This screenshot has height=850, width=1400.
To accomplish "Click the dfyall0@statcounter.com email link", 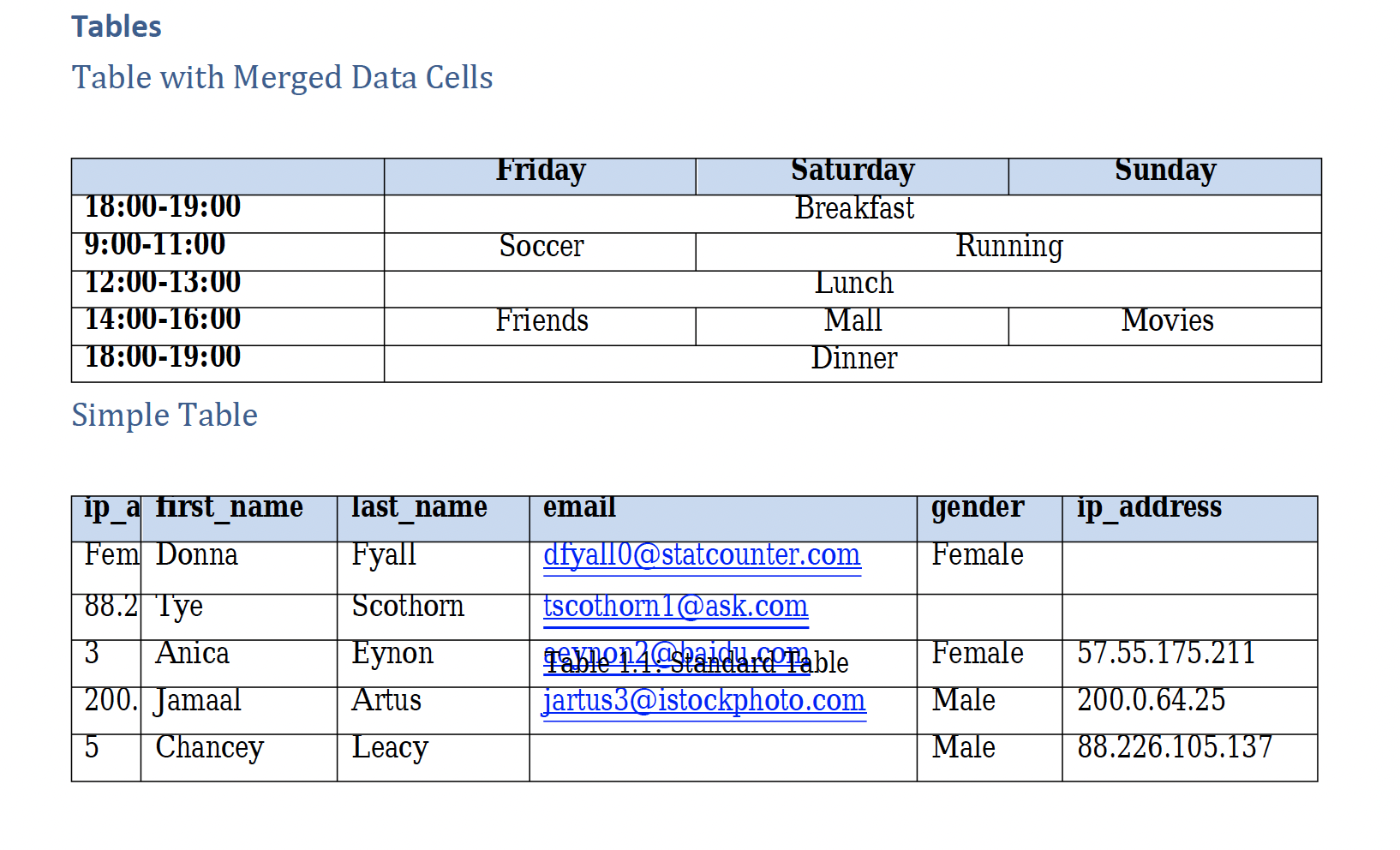I will click(701, 555).
